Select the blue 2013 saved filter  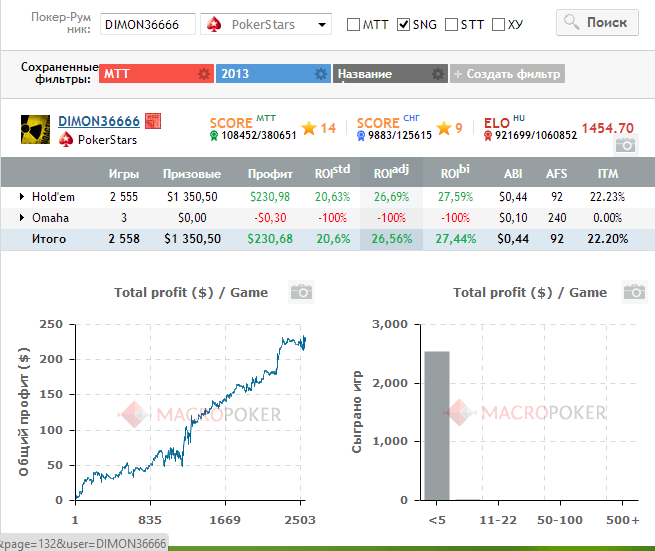[x=273, y=74]
